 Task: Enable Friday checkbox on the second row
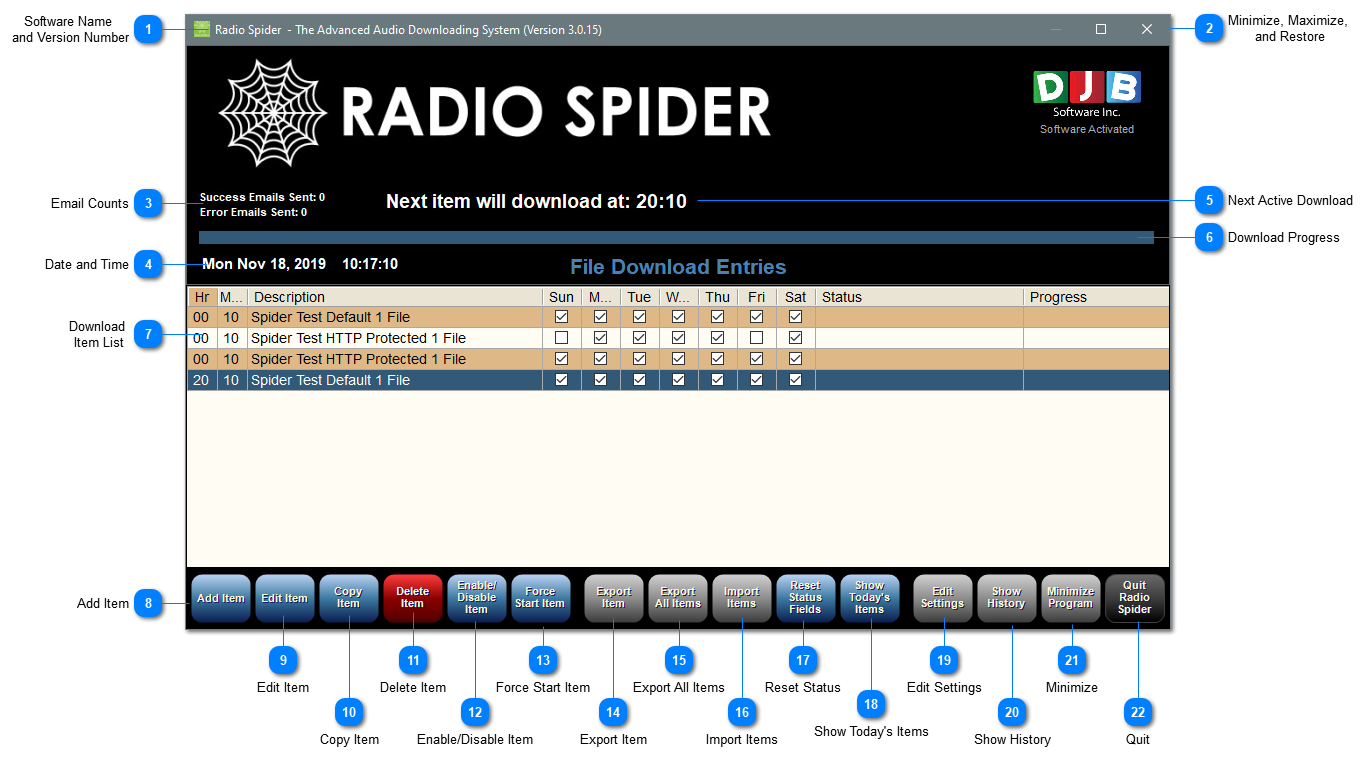pos(757,338)
